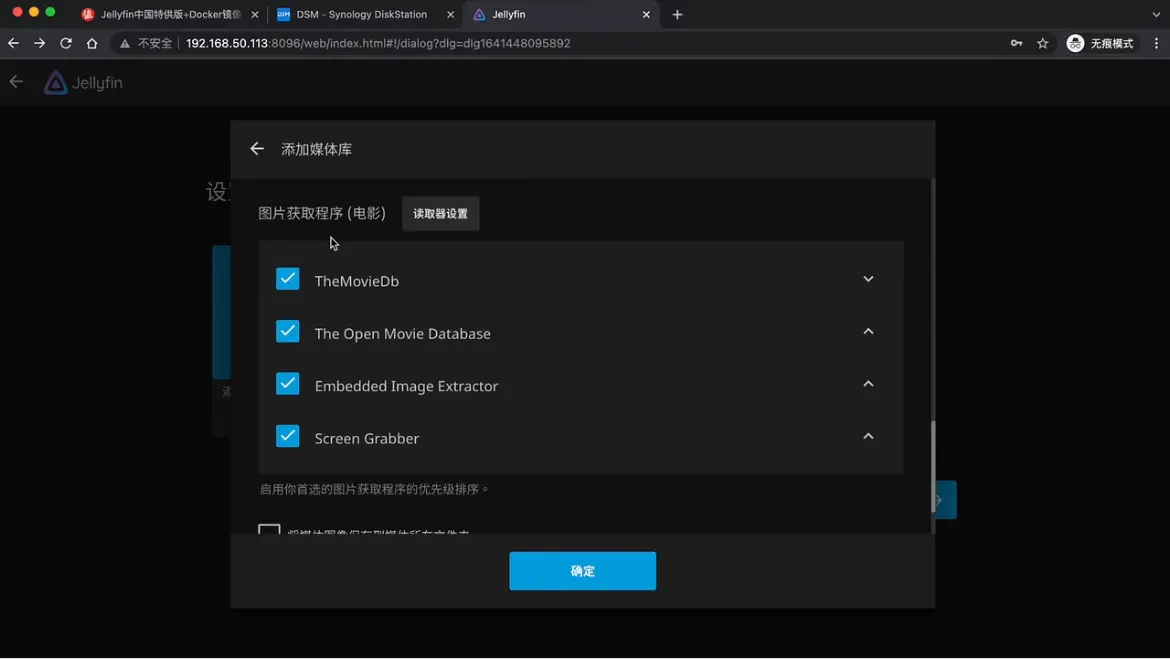Screen dimensions: 1170x659
Task: Disable The Open Movie Database checkbox
Action: 288,331
